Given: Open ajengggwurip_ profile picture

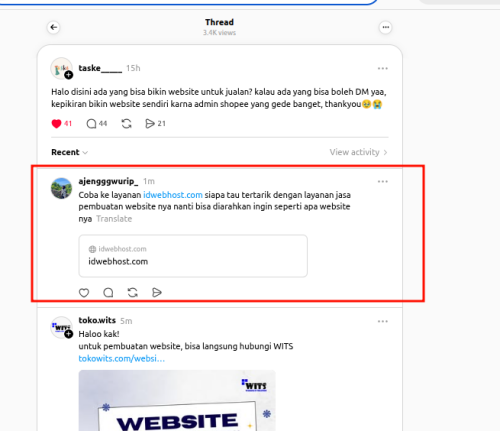Looking at the screenshot, I should click(x=61, y=188).
